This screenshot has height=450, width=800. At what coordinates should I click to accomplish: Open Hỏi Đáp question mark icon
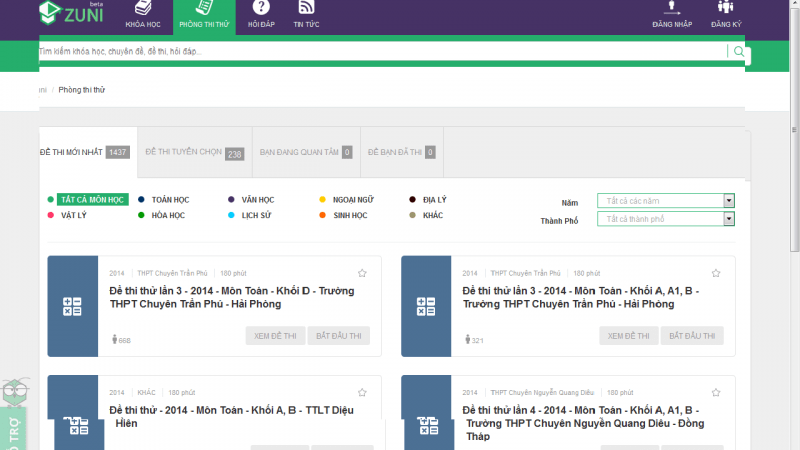point(261,7)
